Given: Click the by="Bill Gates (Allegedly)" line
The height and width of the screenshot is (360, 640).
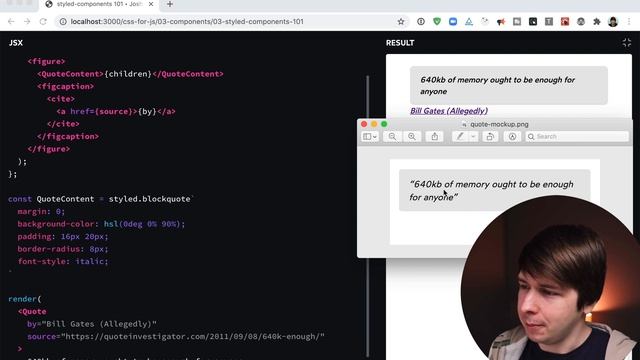Looking at the screenshot, I should (92, 324).
